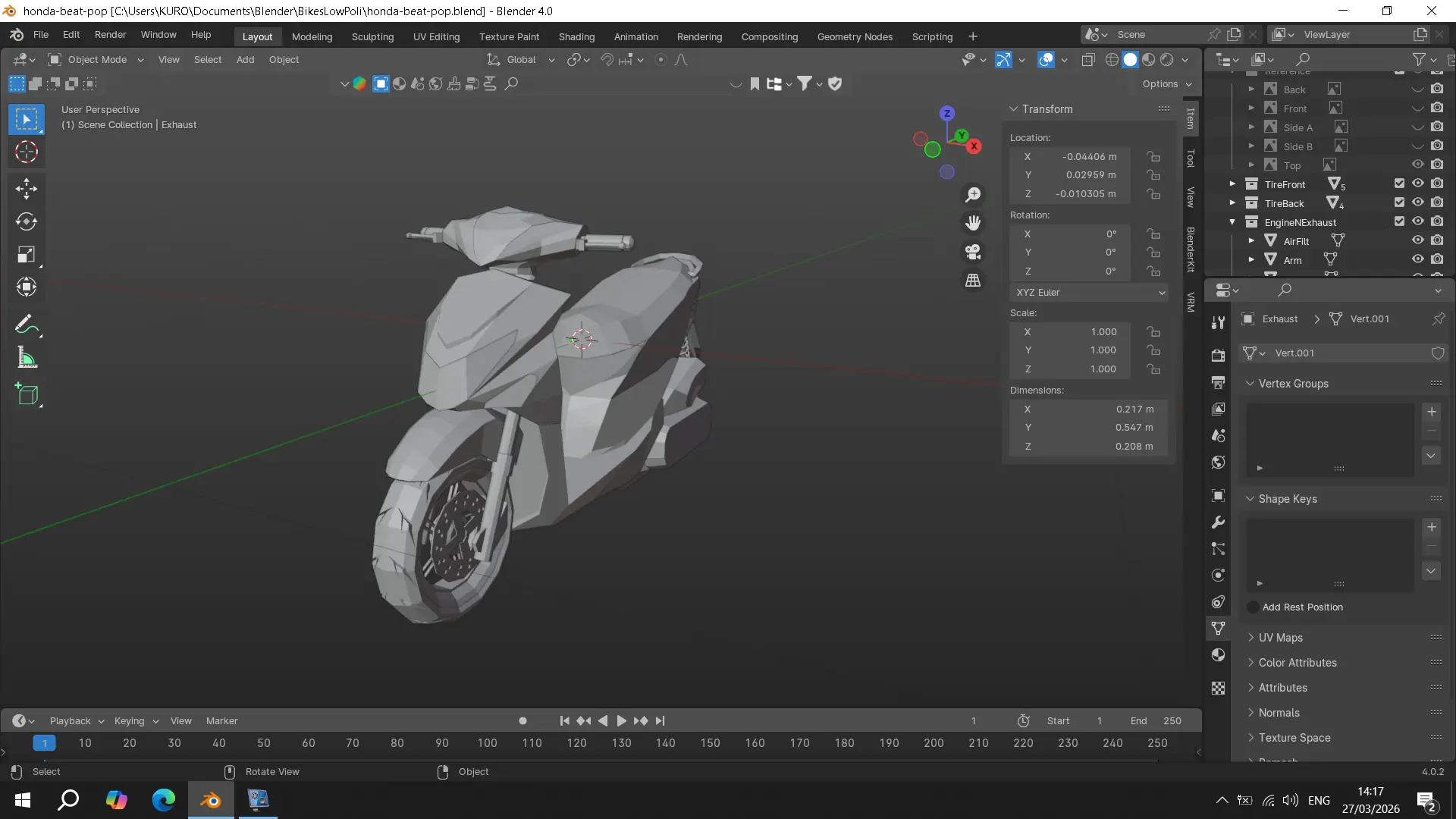Screen dimensions: 1456x819
Task: Toggle camera view icon
Action: (x=973, y=252)
